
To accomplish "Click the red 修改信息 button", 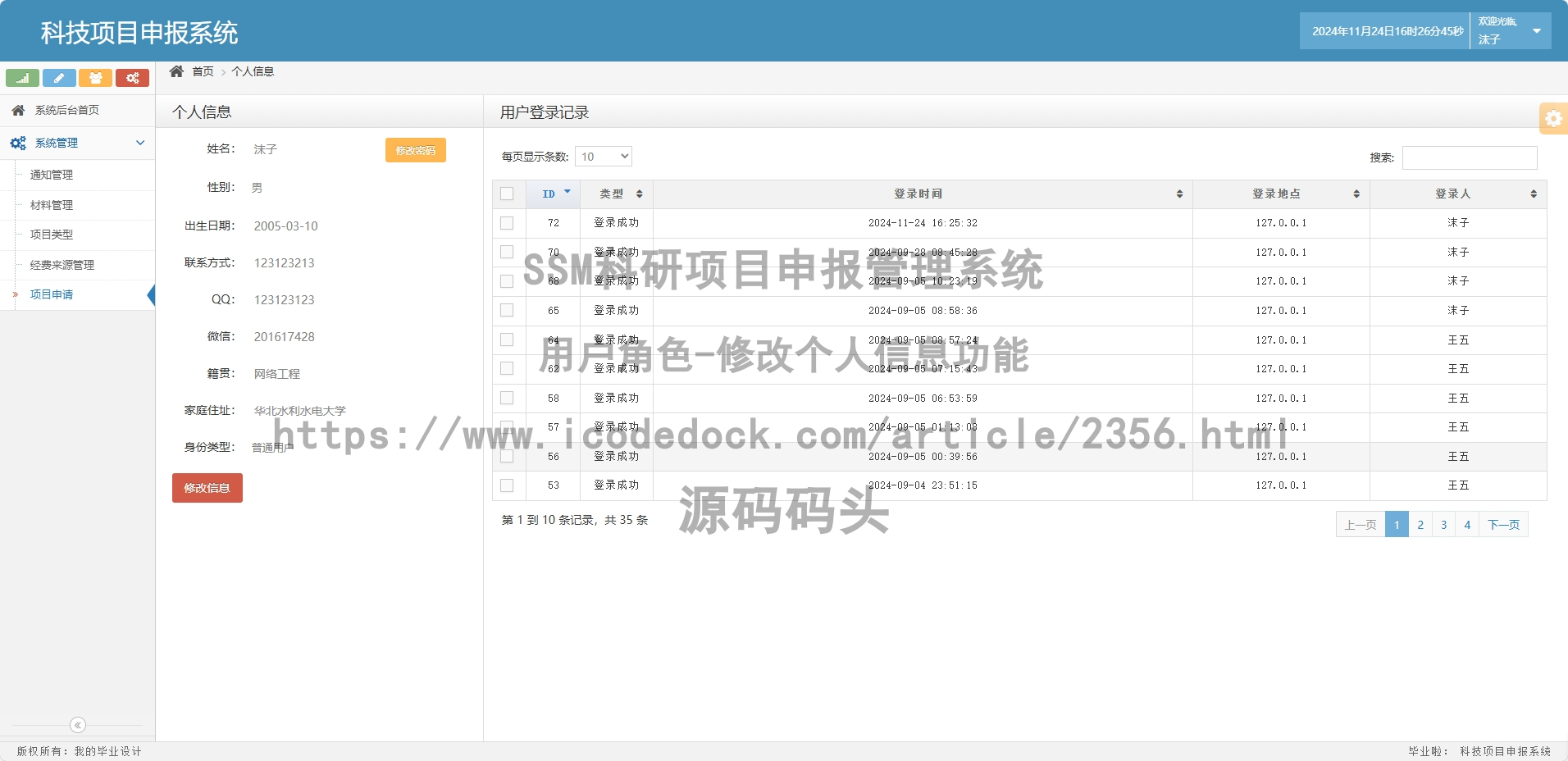I will pos(207,488).
